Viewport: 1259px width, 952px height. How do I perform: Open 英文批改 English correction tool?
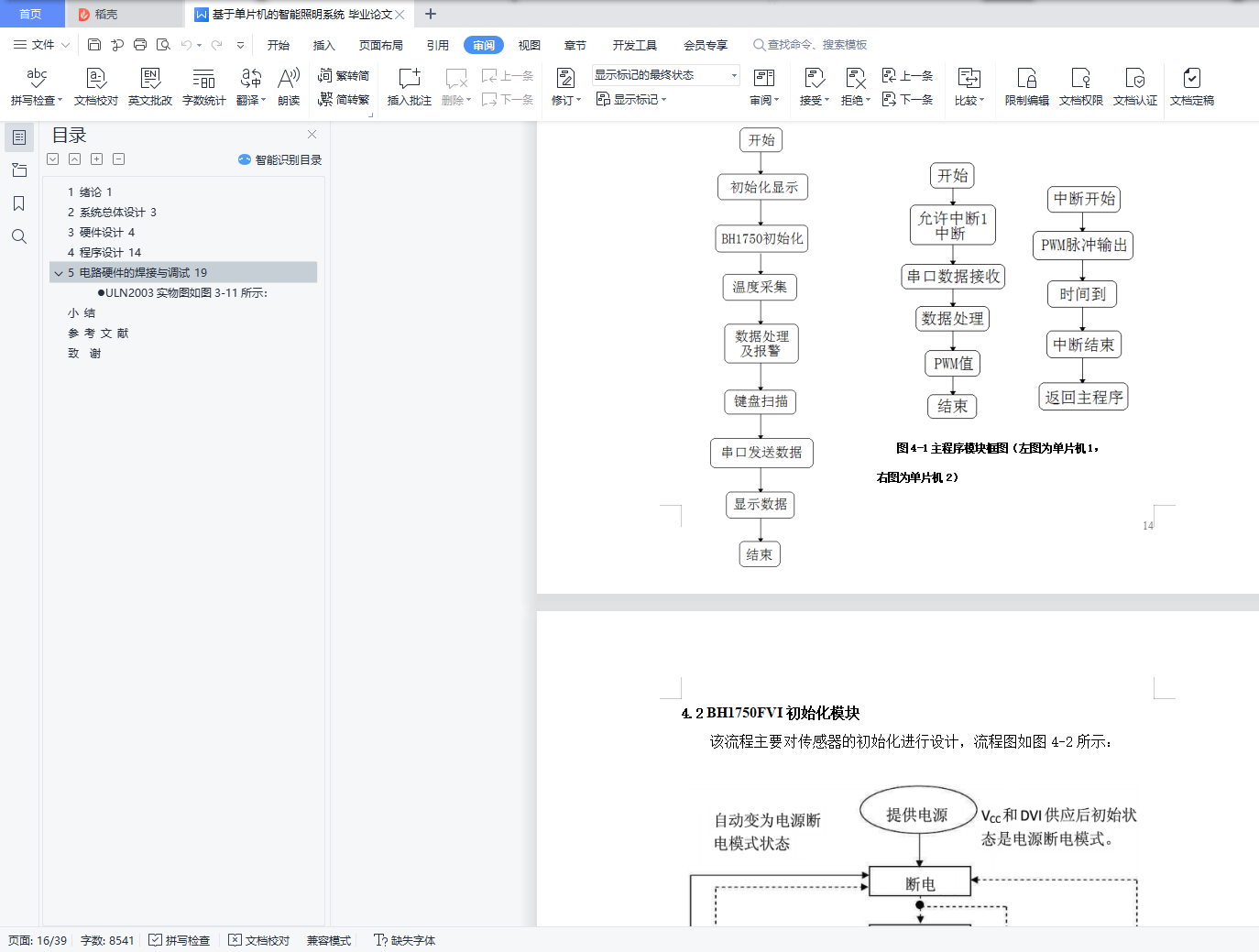[x=150, y=87]
